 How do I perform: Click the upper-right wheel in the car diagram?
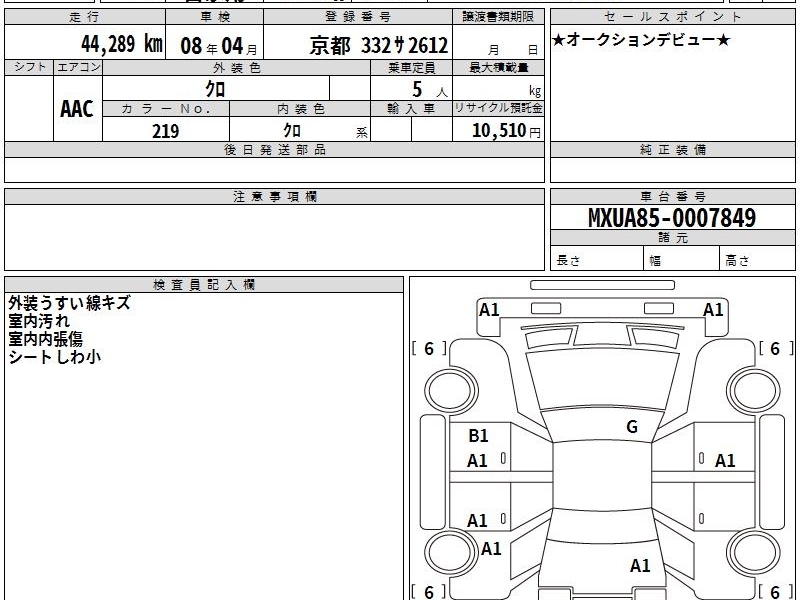click(x=754, y=391)
